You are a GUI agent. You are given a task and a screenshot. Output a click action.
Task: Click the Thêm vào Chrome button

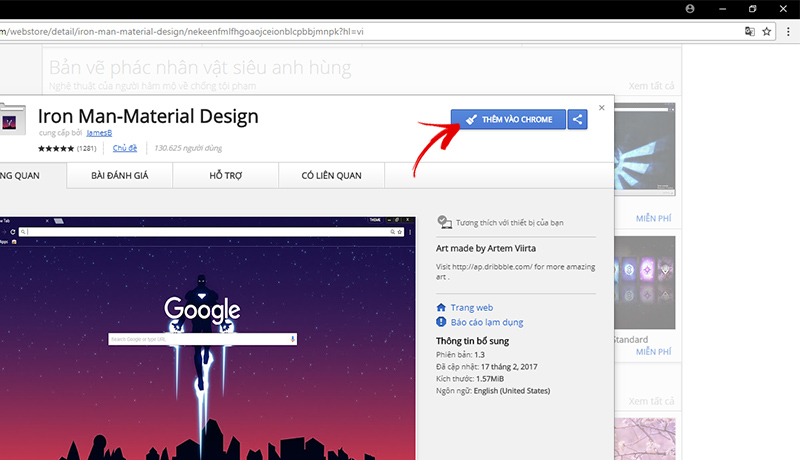point(508,119)
